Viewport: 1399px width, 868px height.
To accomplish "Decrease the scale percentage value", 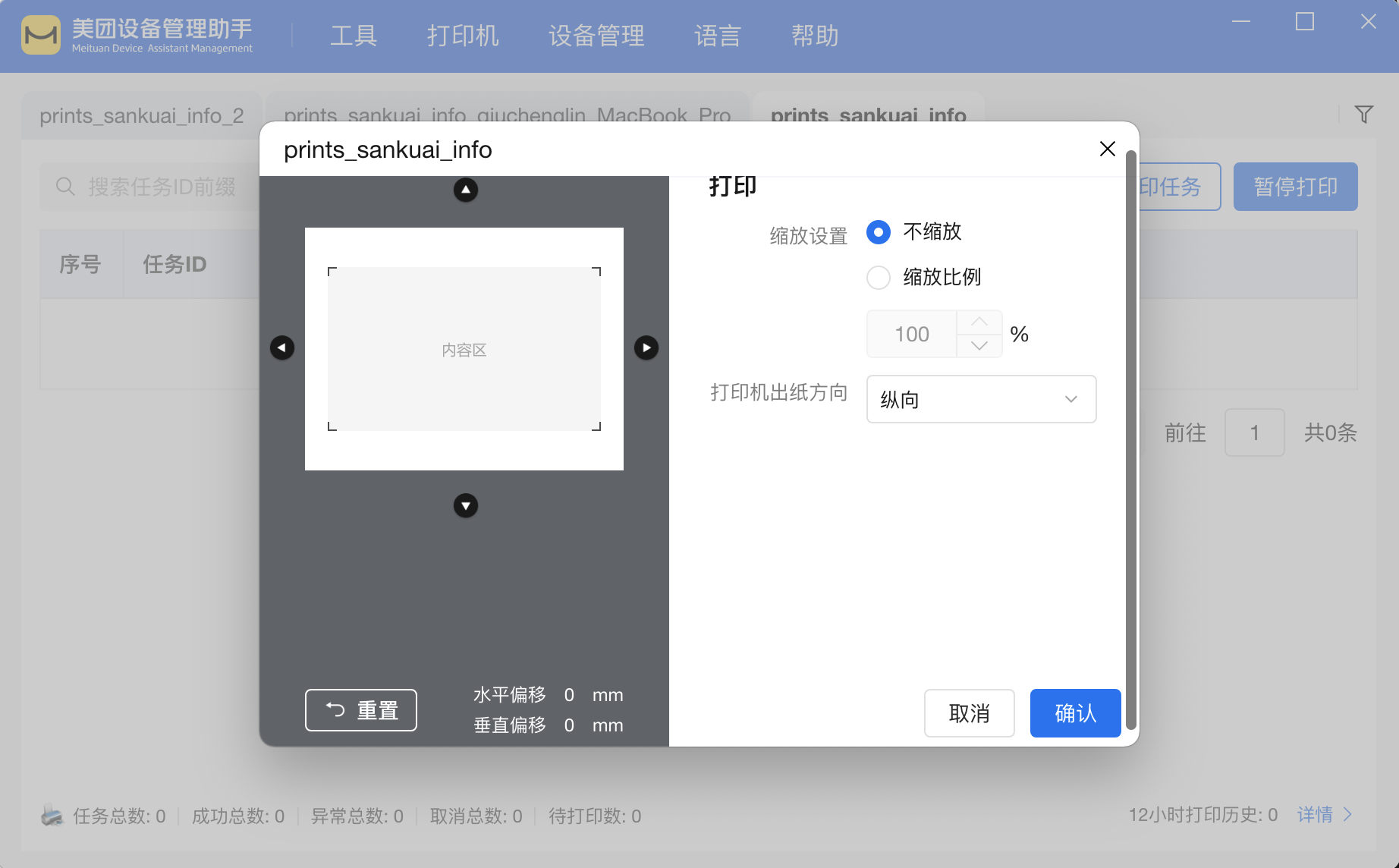I will (x=979, y=346).
